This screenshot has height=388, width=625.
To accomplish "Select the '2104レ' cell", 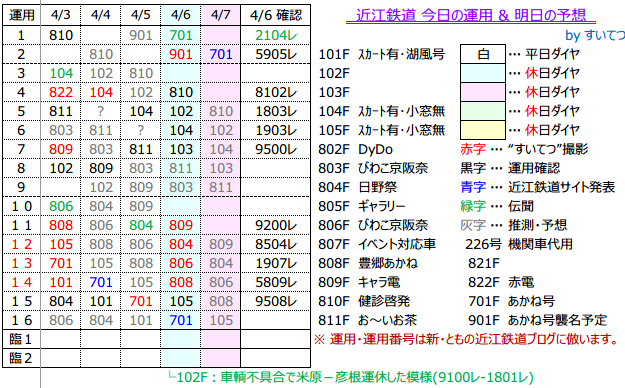I will click(x=275, y=35).
